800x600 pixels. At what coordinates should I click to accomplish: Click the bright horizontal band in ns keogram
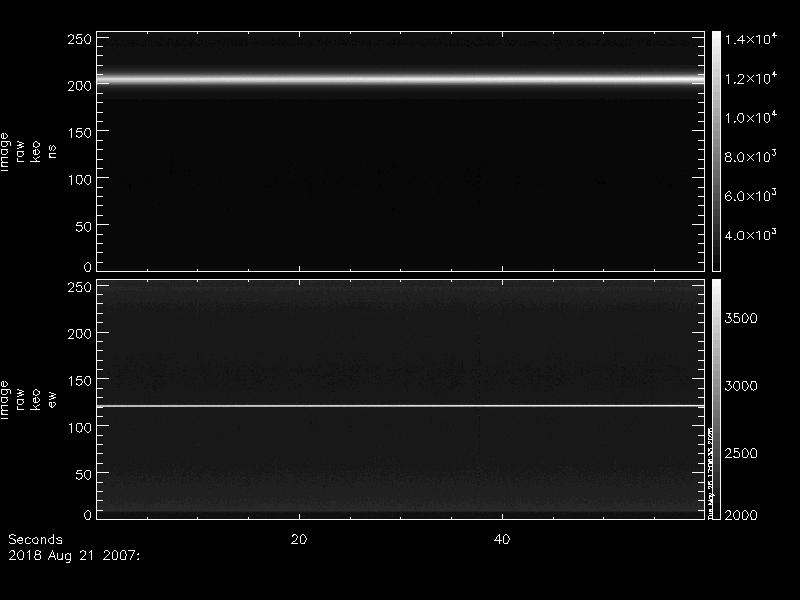click(x=401, y=79)
